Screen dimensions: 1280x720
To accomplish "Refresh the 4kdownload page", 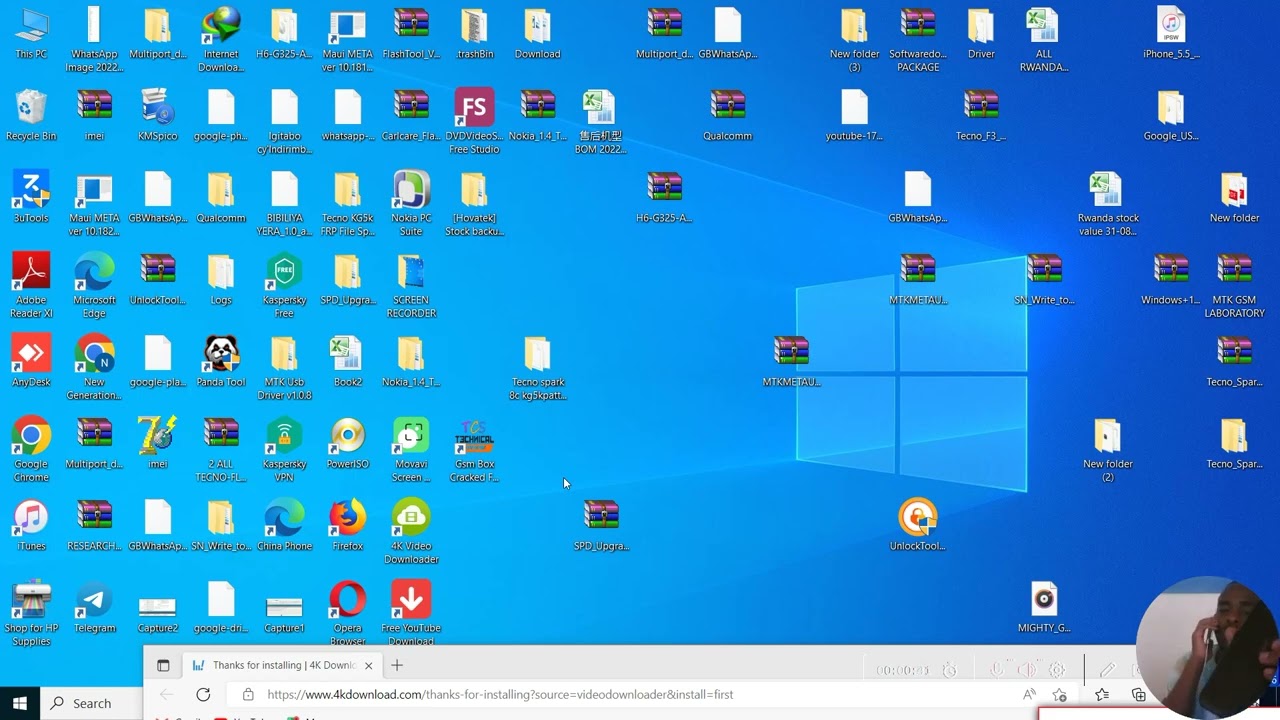I will 203,694.
